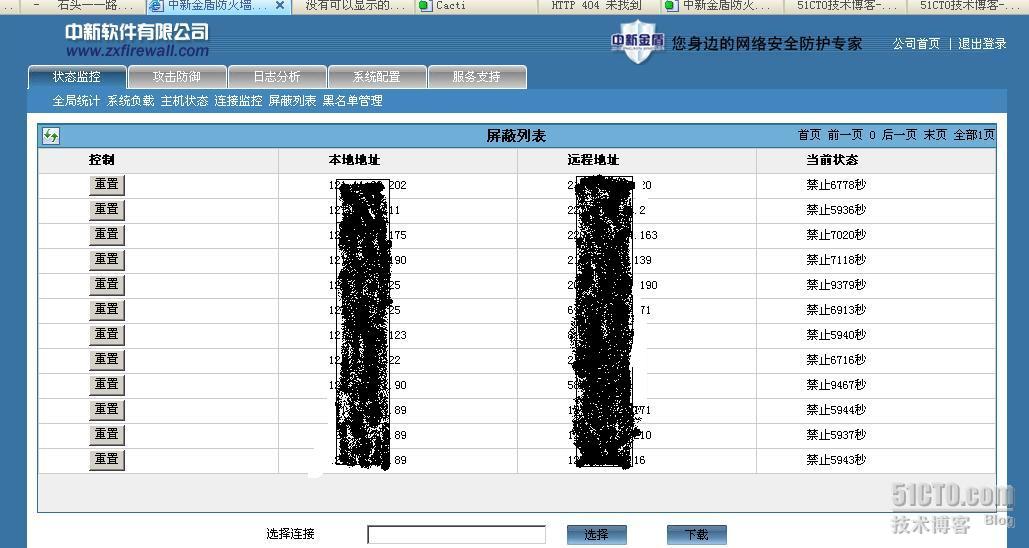
Task: Click the 选择 button
Action: [597, 535]
